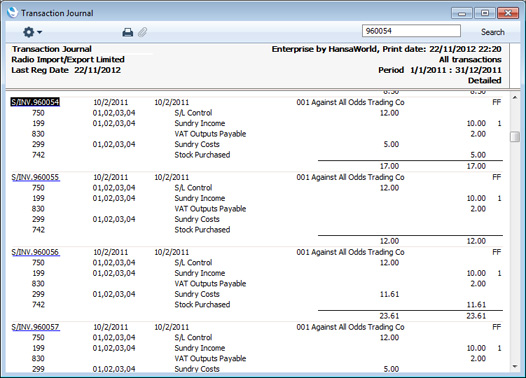This screenshot has width=526, height=378.
Task: Click 'Enterprise by HansaWorld' print date text
Action: 386,49
